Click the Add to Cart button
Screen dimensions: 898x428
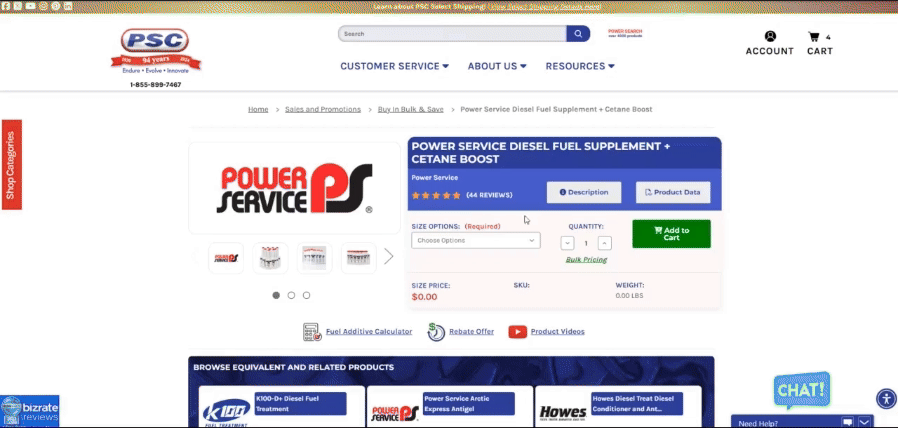point(671,234)
